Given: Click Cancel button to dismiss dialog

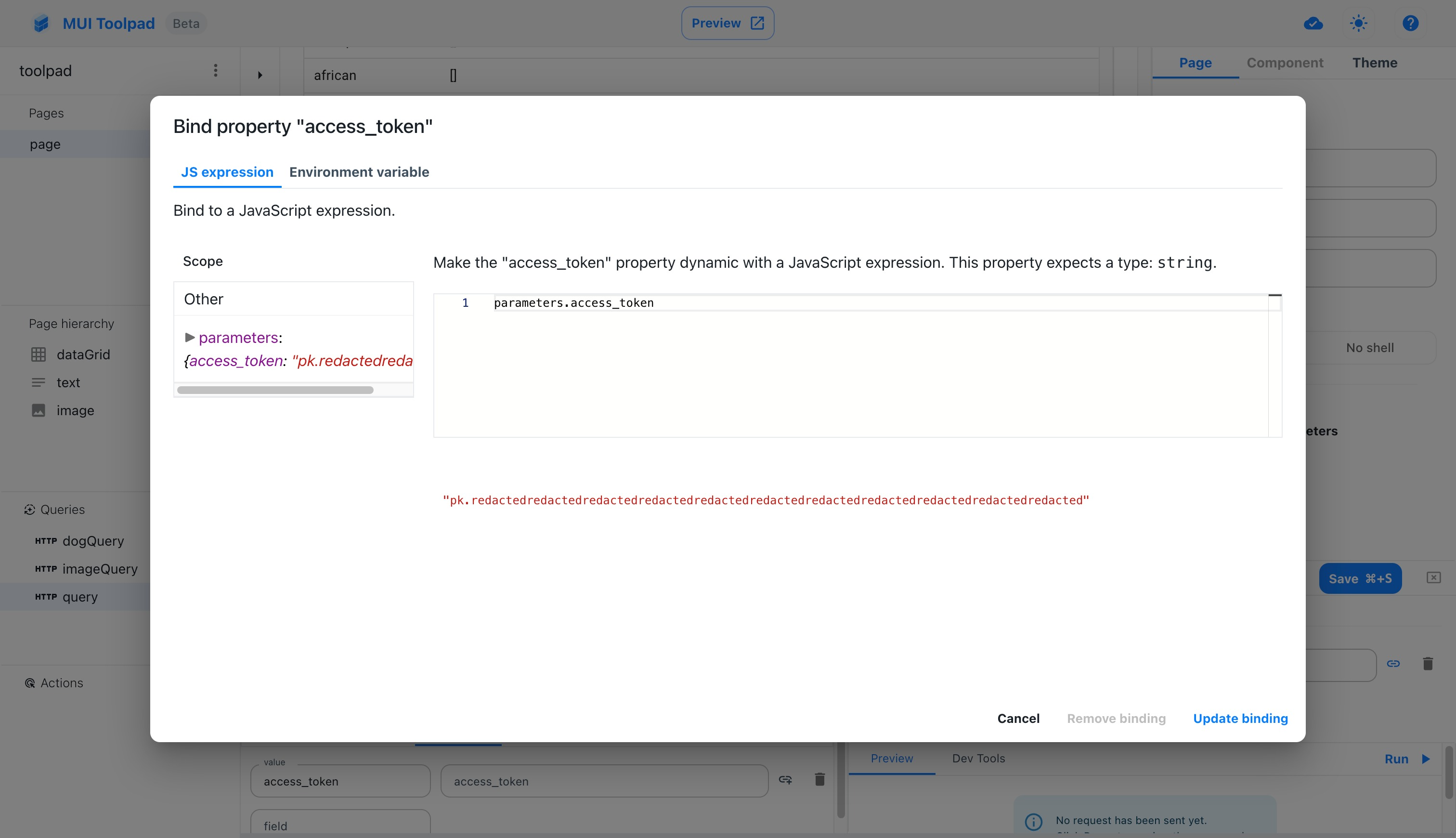Looking at the screenshot, I should coord(1018,718).
